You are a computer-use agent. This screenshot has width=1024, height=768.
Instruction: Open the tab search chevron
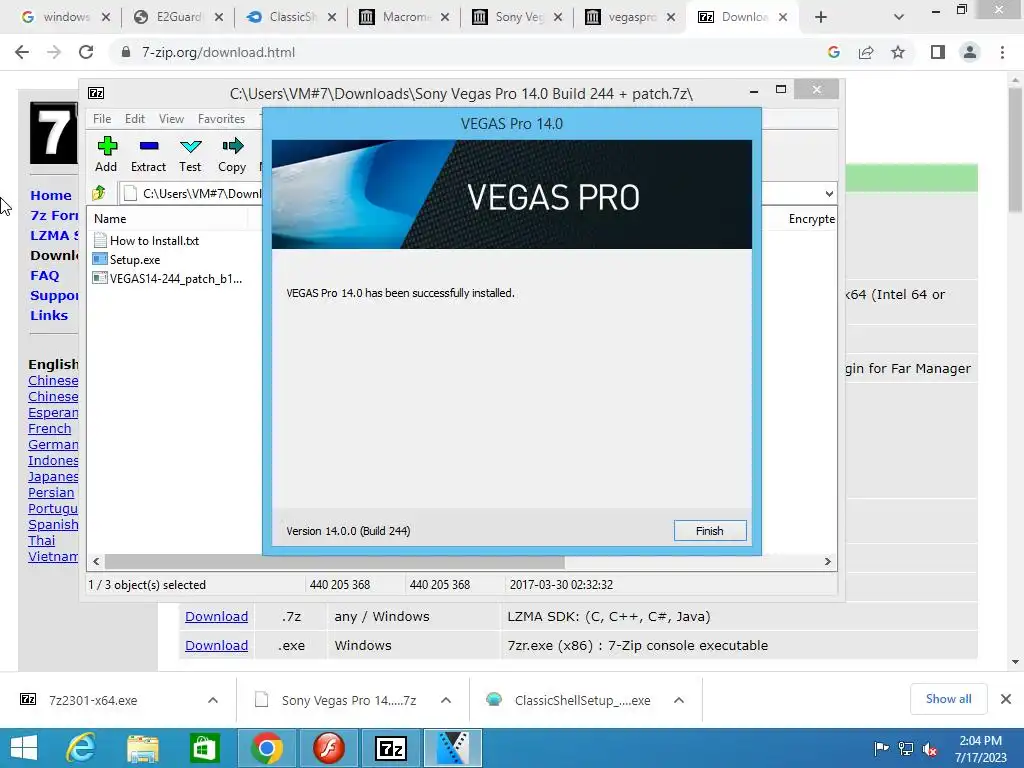(899, 17)
